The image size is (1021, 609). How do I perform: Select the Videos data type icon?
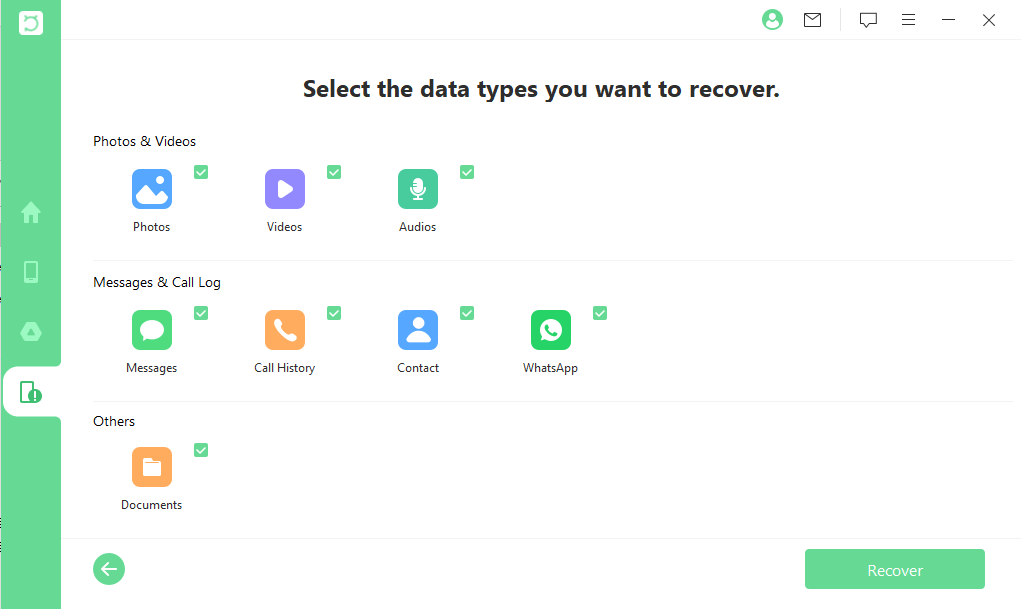tap(284, 188)
